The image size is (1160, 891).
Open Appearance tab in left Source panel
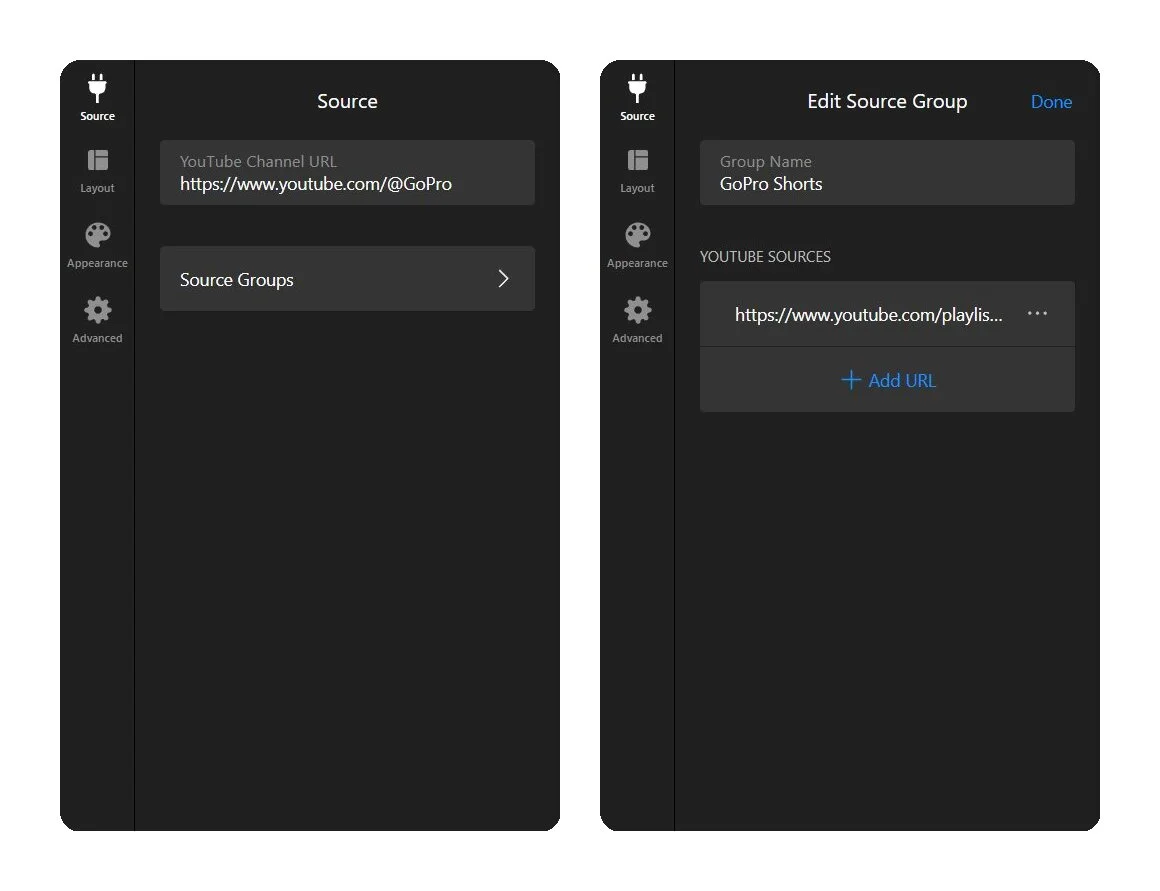[97, 246]
